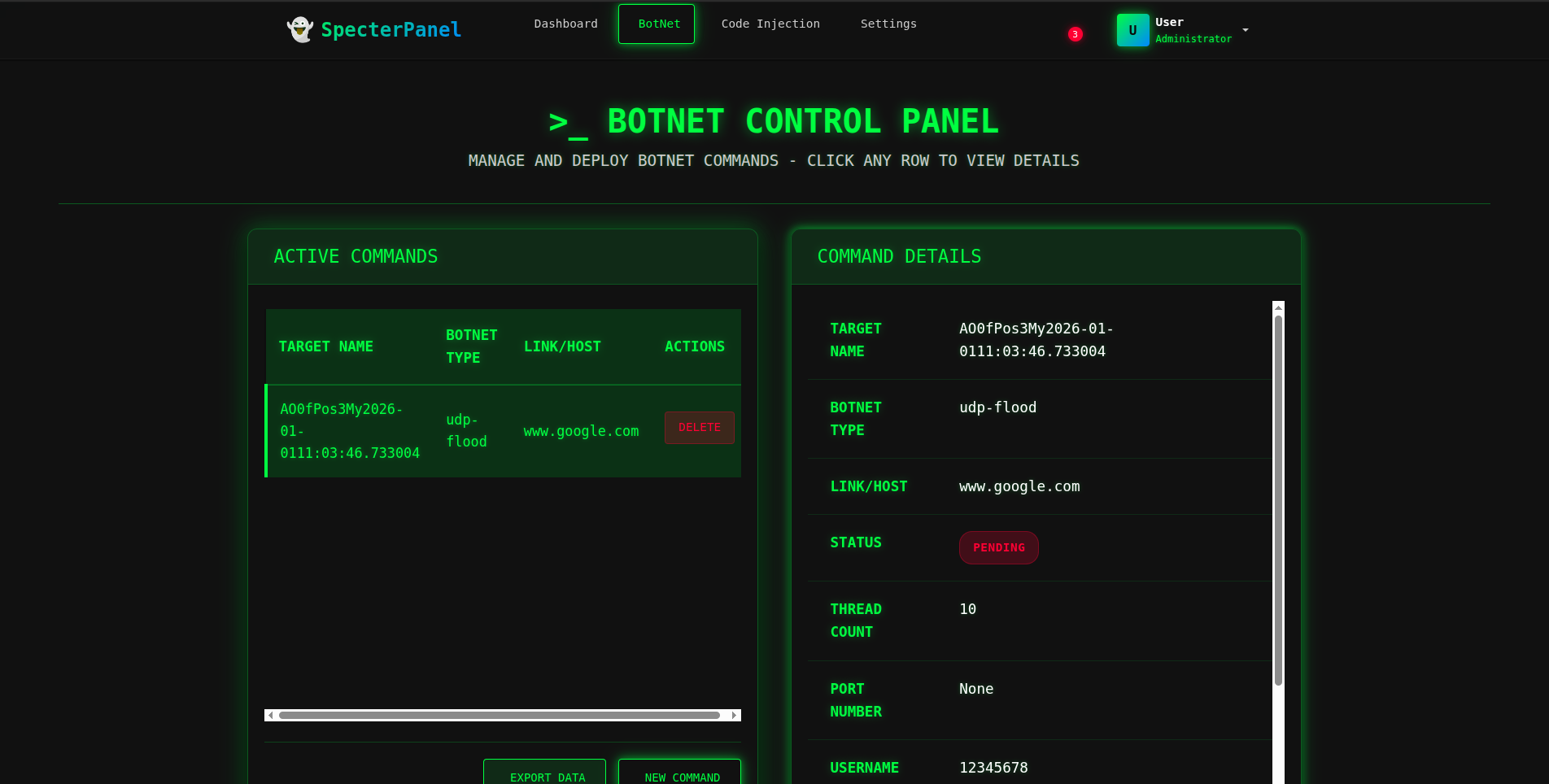Click the STATUS label in Command Details
This screenshot has width=1549, height=784.
click(x=856, y=542)
